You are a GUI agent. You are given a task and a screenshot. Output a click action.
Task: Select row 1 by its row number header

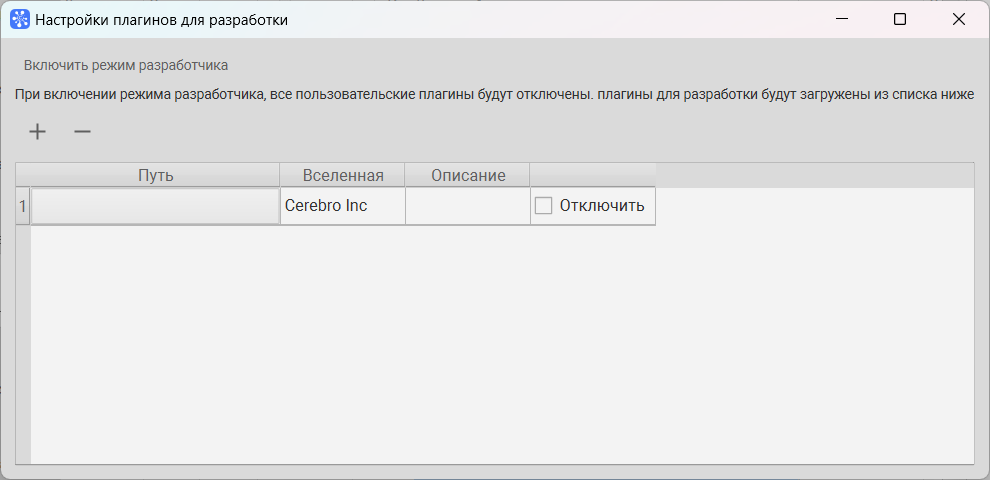pos(23,206)
